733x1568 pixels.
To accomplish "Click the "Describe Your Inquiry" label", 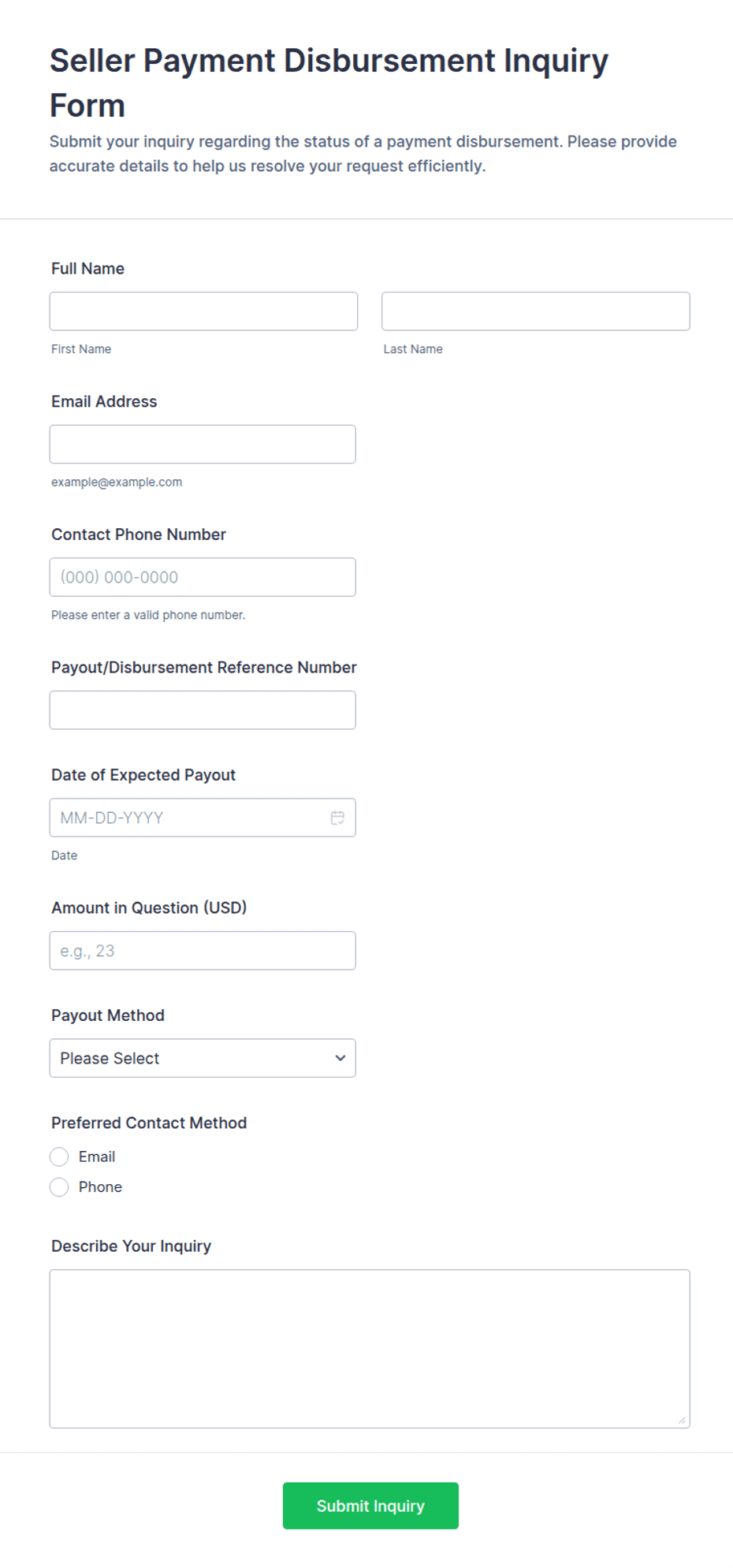I will click(x=131, y=1246).
